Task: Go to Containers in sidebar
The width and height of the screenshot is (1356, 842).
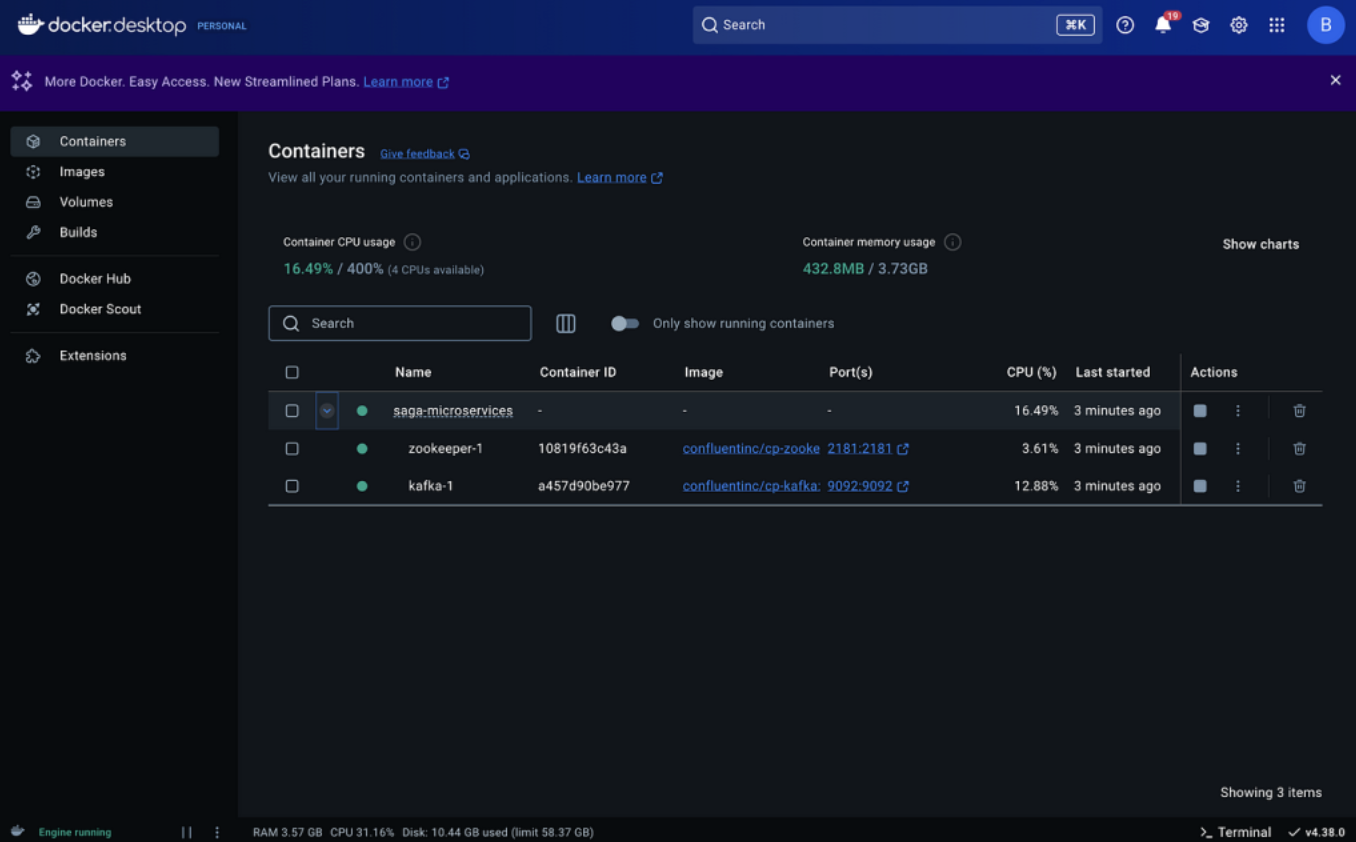Action: click(x=115, y=141)
